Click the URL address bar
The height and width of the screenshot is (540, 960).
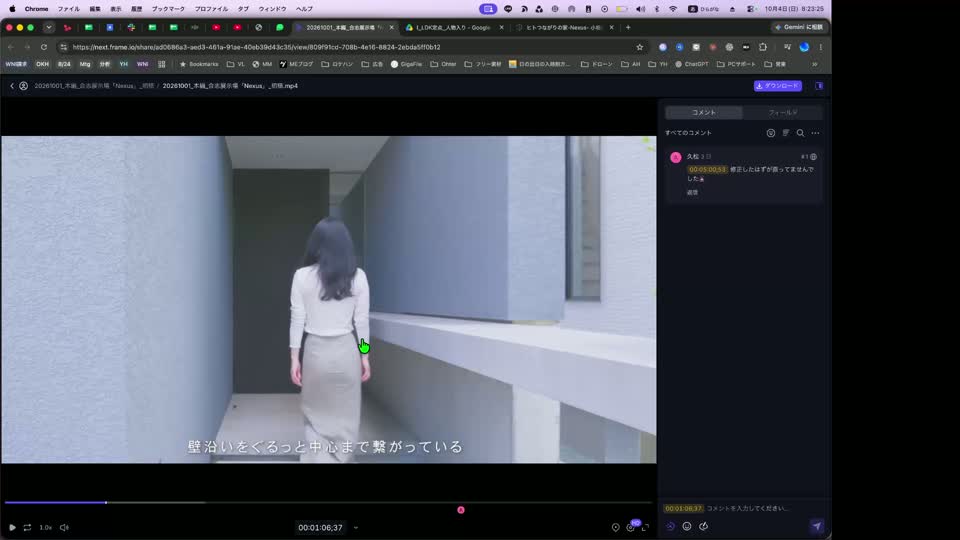tap(349, 47)
